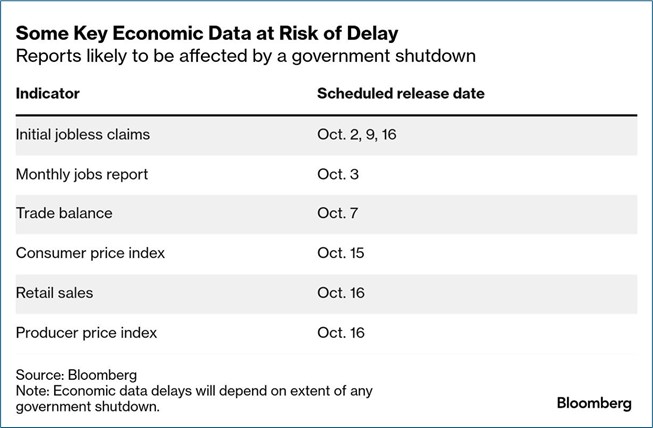Select the Indicator column header
Screen dimensions: 653x428
click(x=48, y=93)
